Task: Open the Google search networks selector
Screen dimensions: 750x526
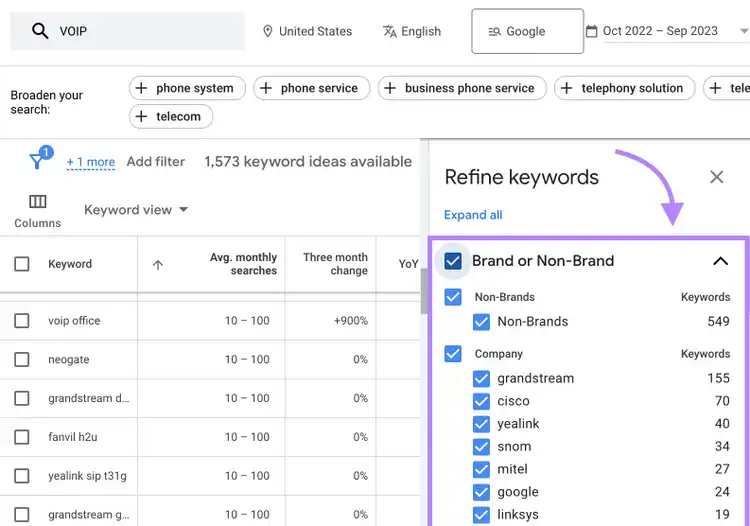Action: click(528, 31)
